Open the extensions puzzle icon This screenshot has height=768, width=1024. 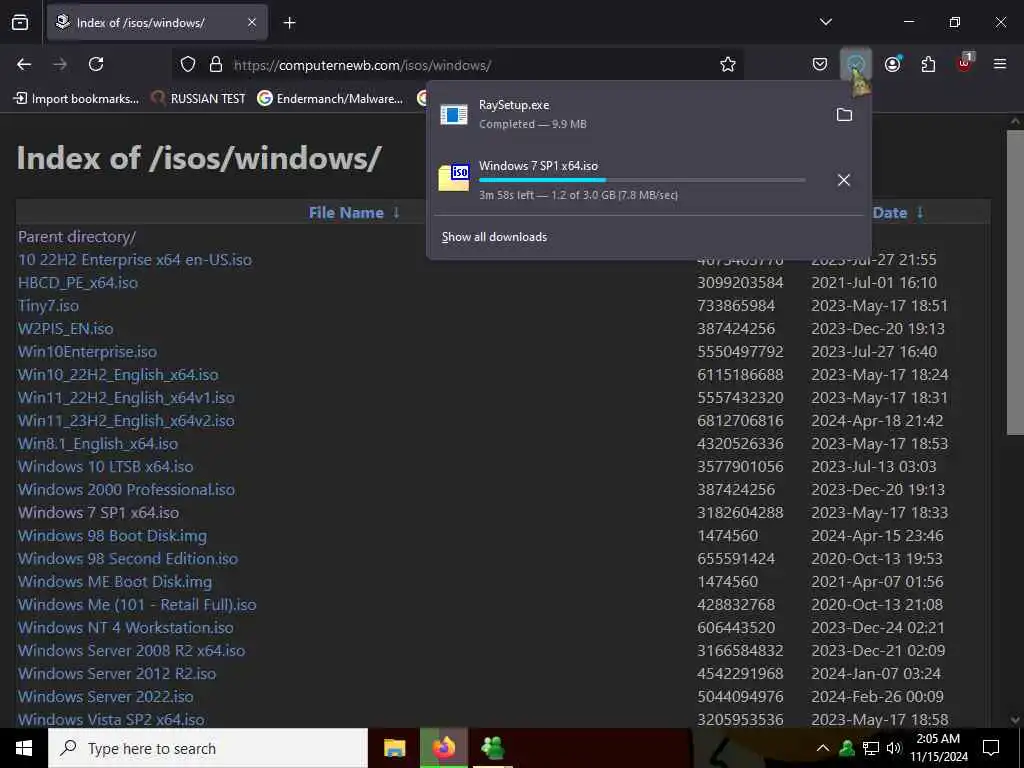click(x=928, y=64)
